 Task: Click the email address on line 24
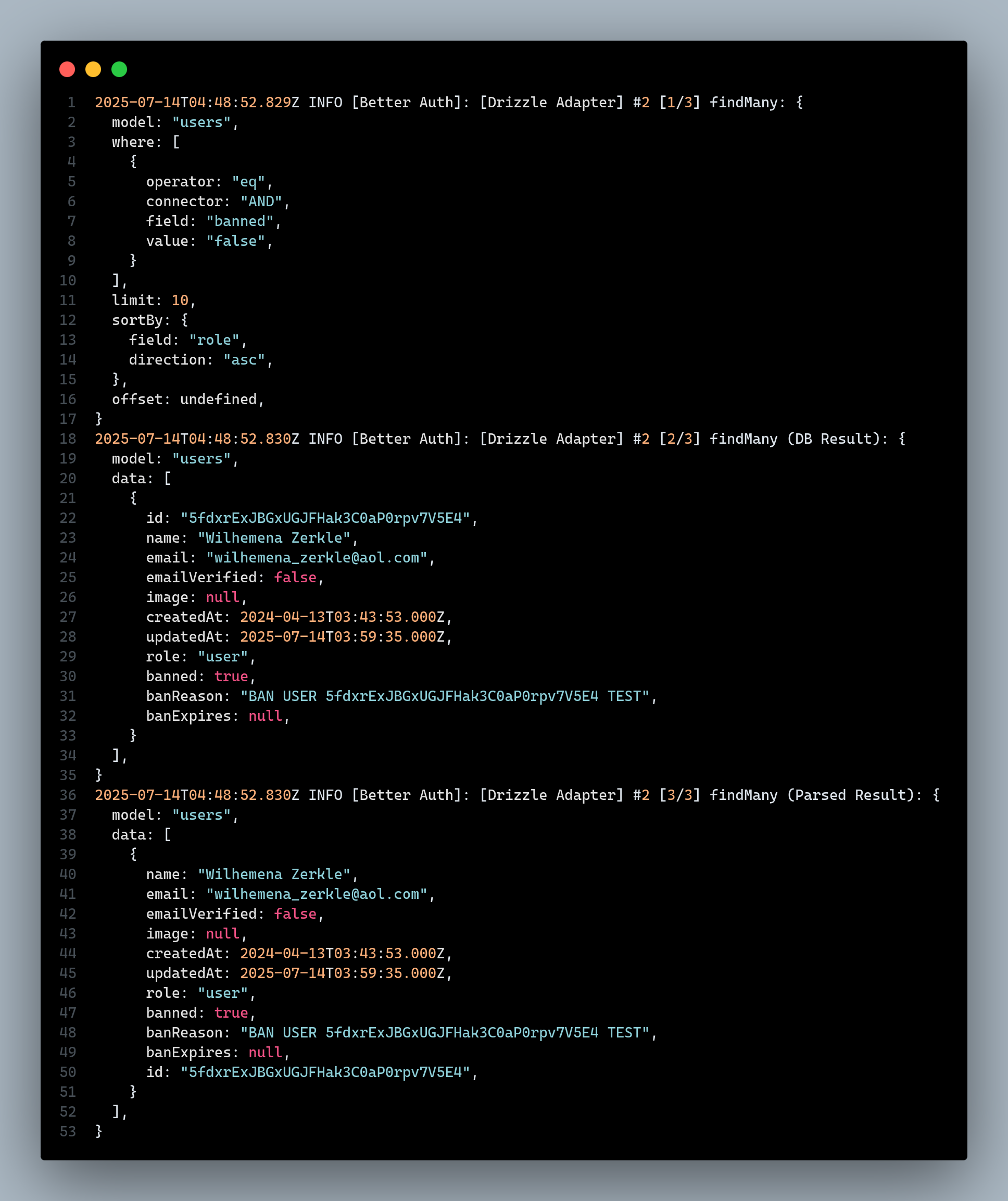coord(316,558)
